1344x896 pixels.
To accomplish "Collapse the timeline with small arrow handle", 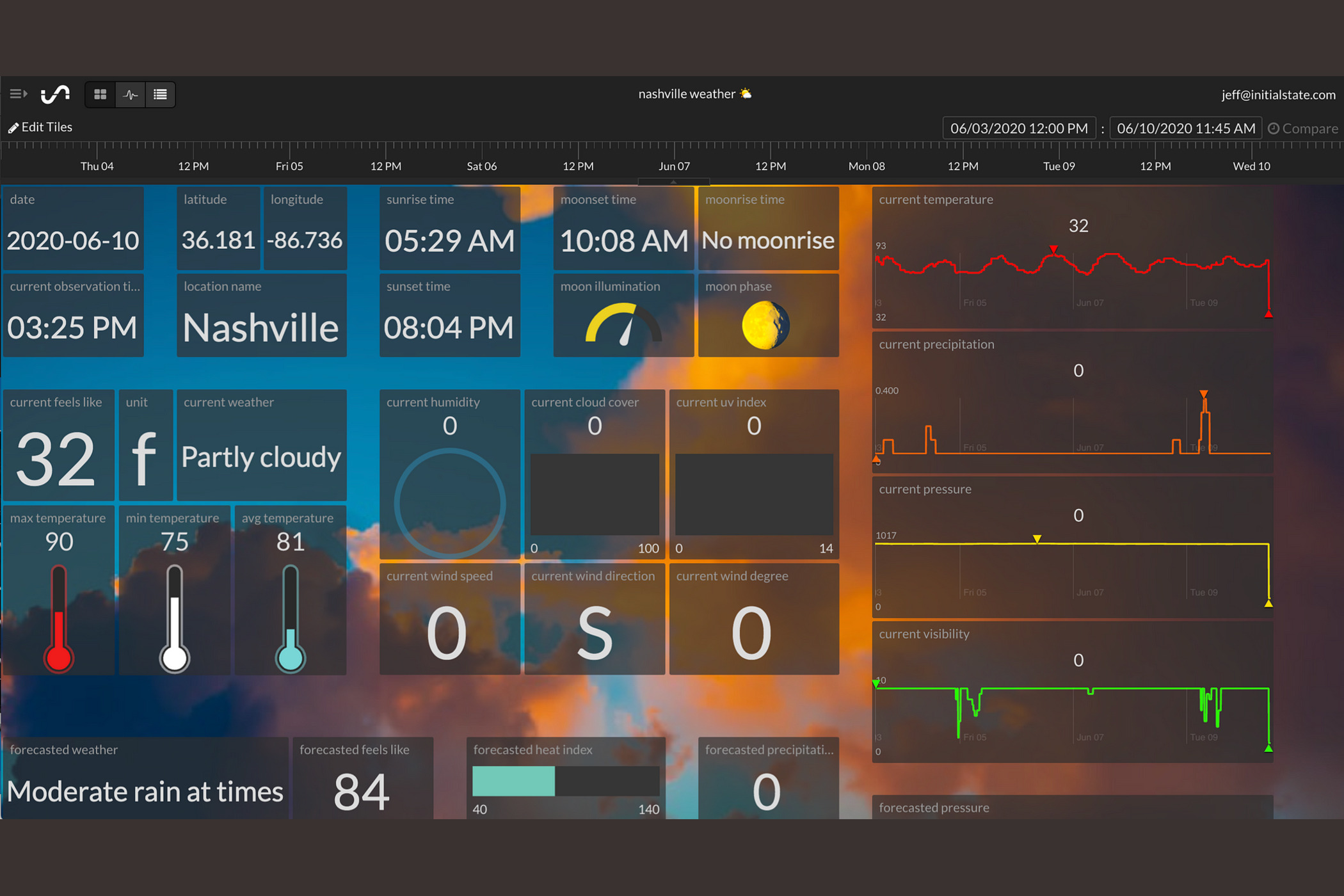I will tap(673, 182).
